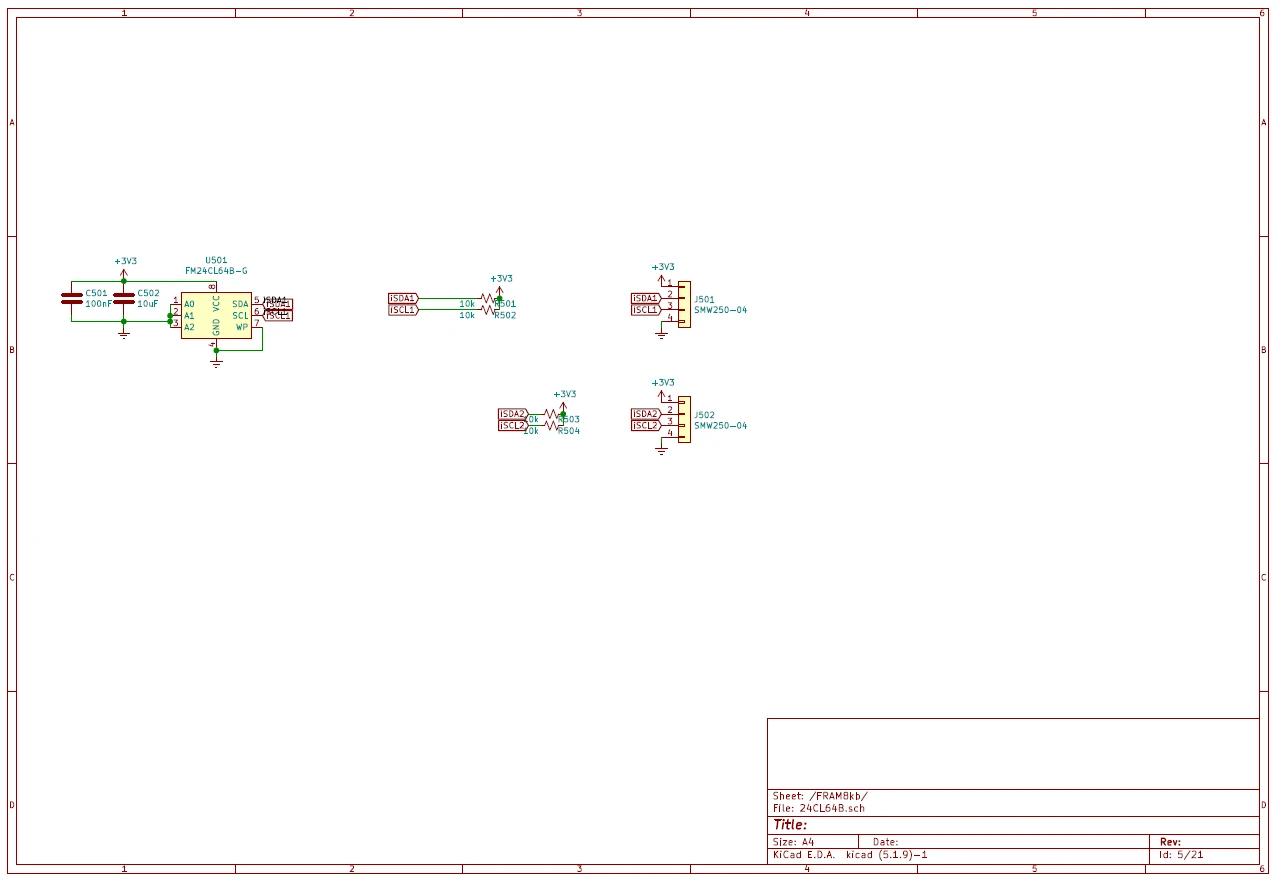Click the U501 reference designator text
Image resolution: width=1279 pixels, height=882 pixels.
[216, 260]
